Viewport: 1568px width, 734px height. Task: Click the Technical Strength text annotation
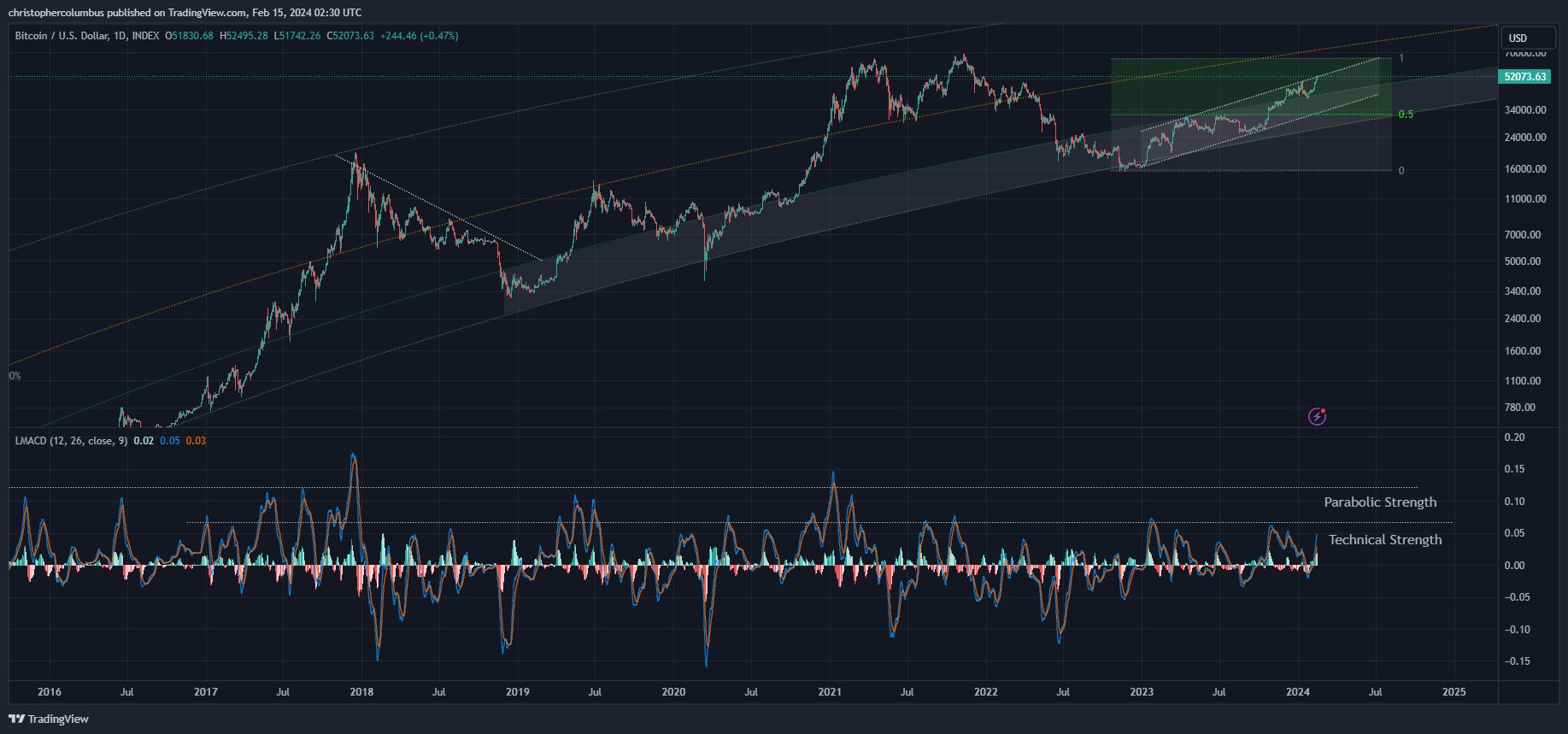point(1385,540)
